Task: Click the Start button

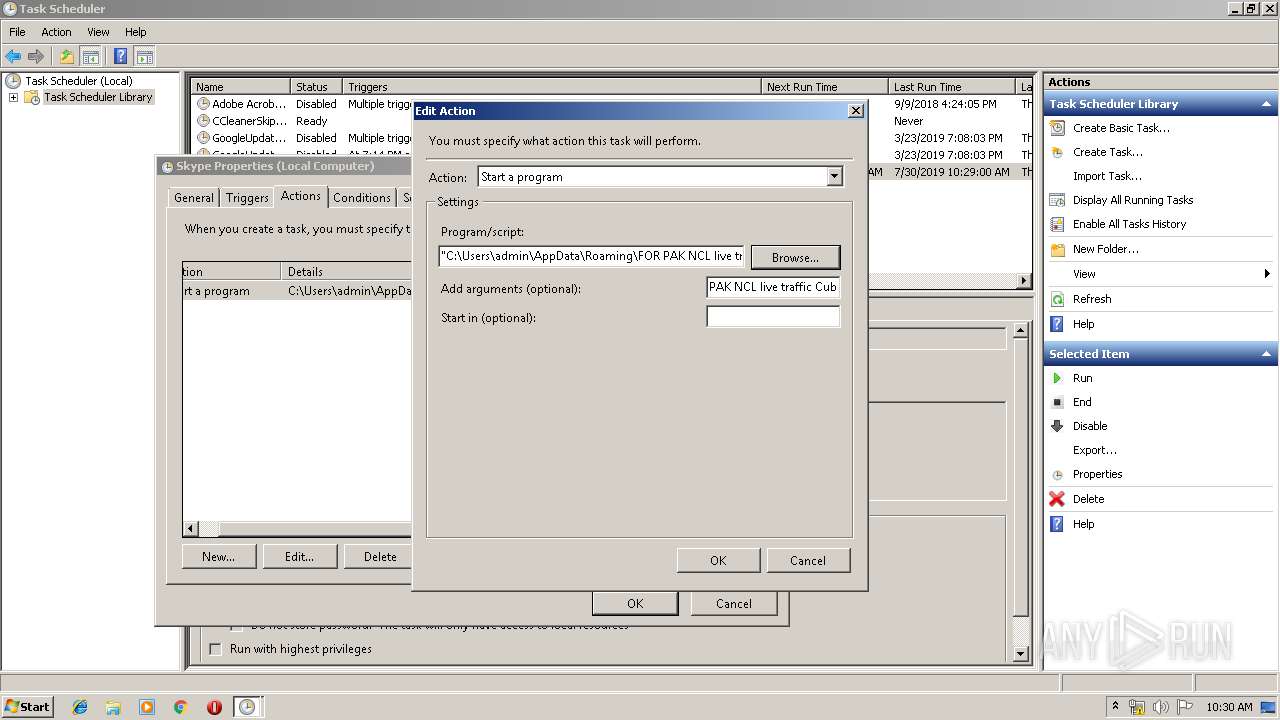Action: click(x=27, y=707)
